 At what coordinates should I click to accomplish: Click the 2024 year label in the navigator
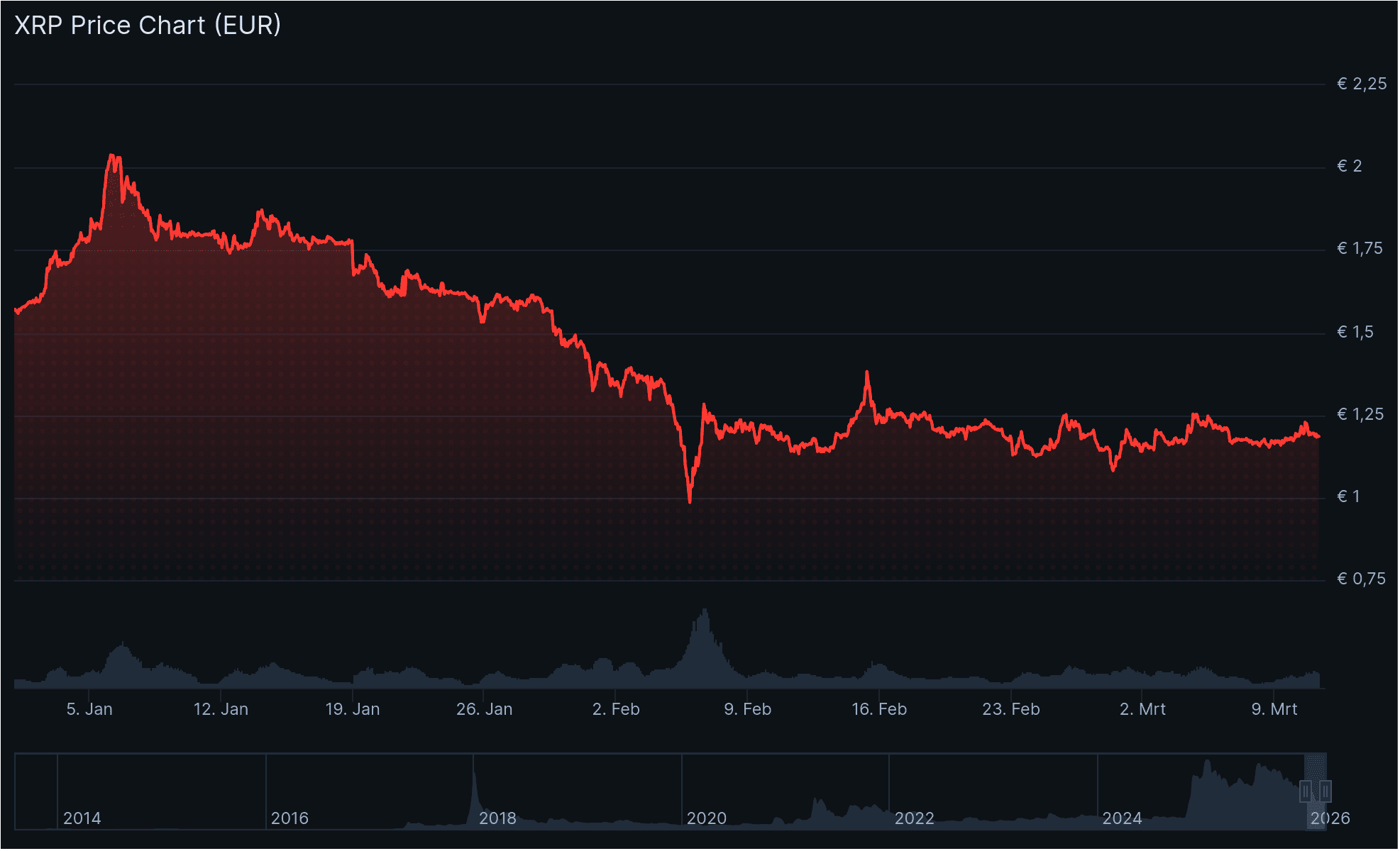[1123, 818]
